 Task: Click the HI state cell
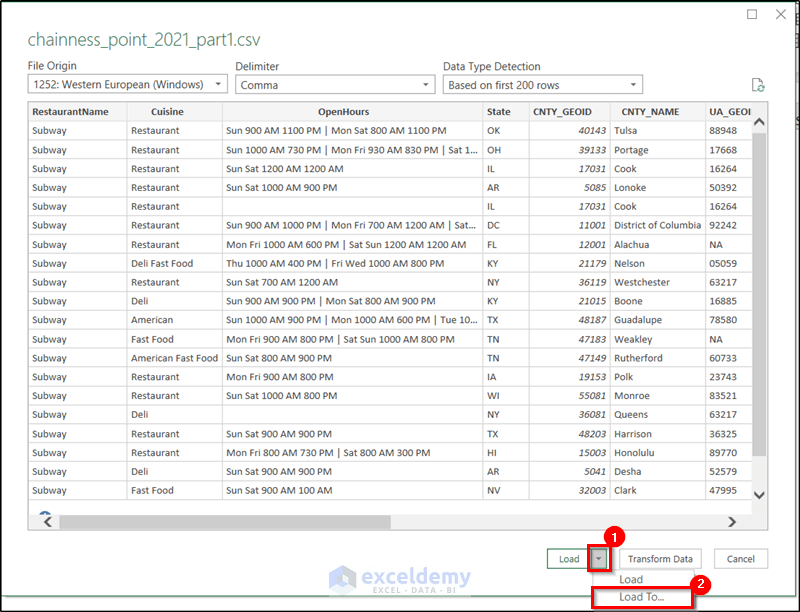(x=506, y=453)
